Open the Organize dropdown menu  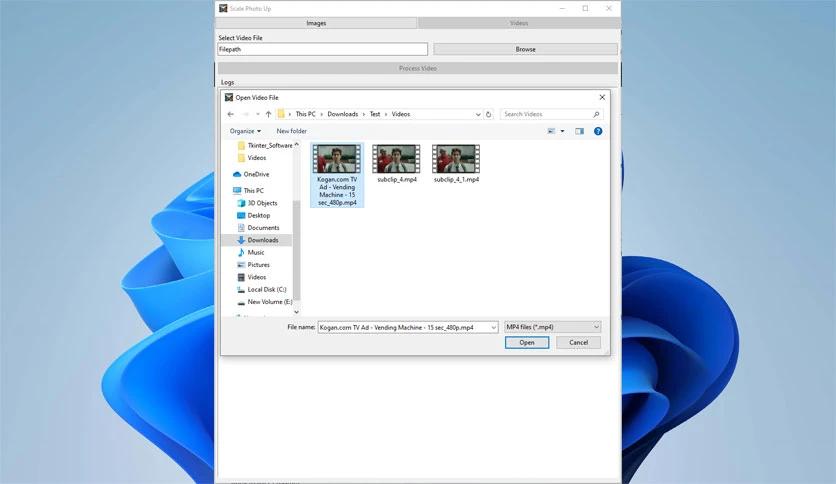pyautogui.click(x=245, y=131)
